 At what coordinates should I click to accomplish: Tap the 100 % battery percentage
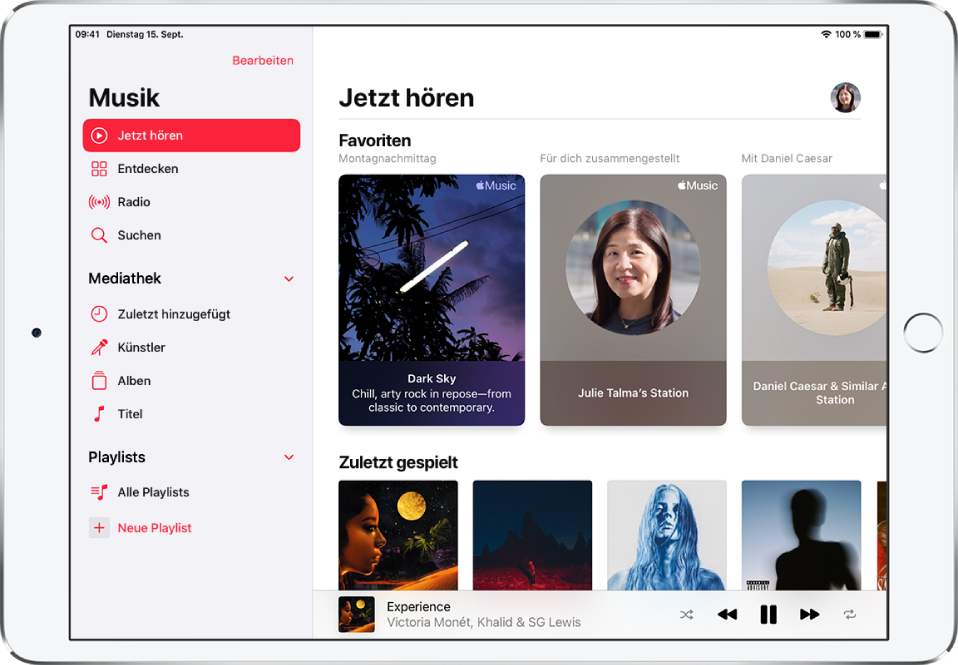tap(848, 34)
